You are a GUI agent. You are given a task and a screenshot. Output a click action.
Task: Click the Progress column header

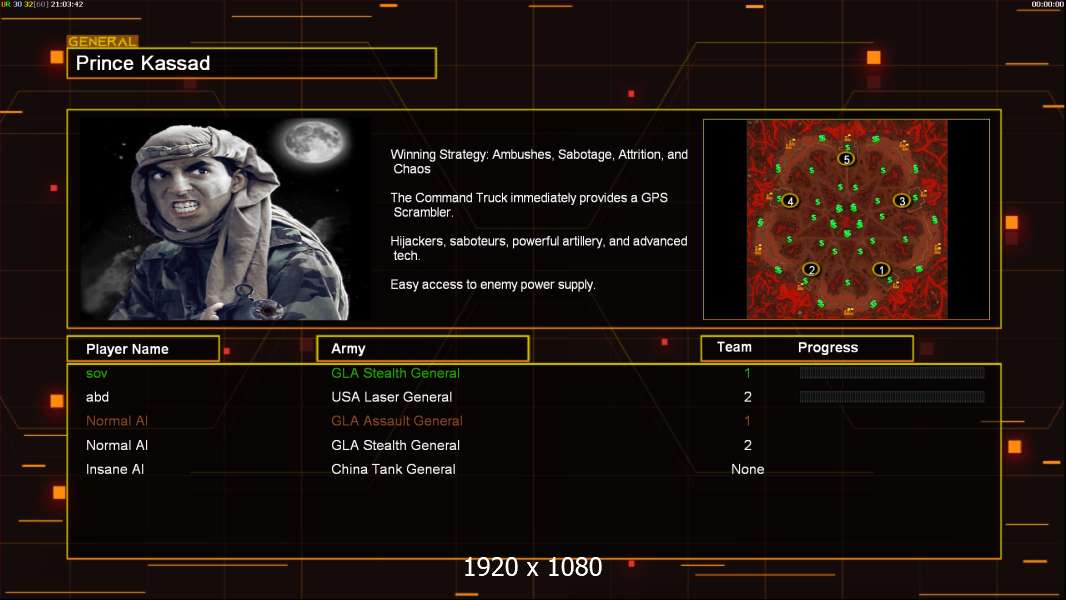coord(827,347)
